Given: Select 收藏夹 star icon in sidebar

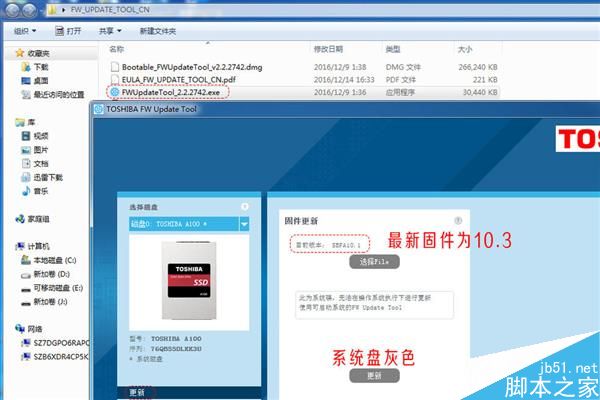Looking at the screenshot, I should pos(20,53).
